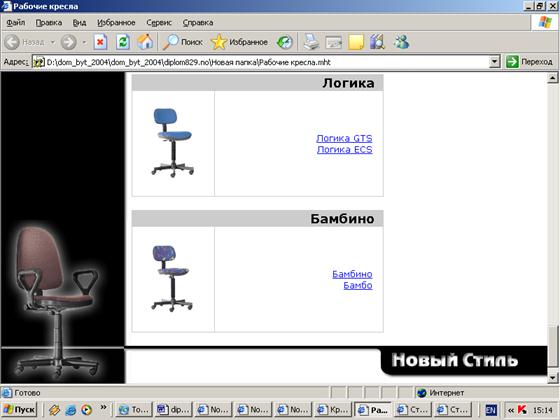Refresh the page with the Refresh icon
The height and width of the screenshot is (420, 560).
122,42
